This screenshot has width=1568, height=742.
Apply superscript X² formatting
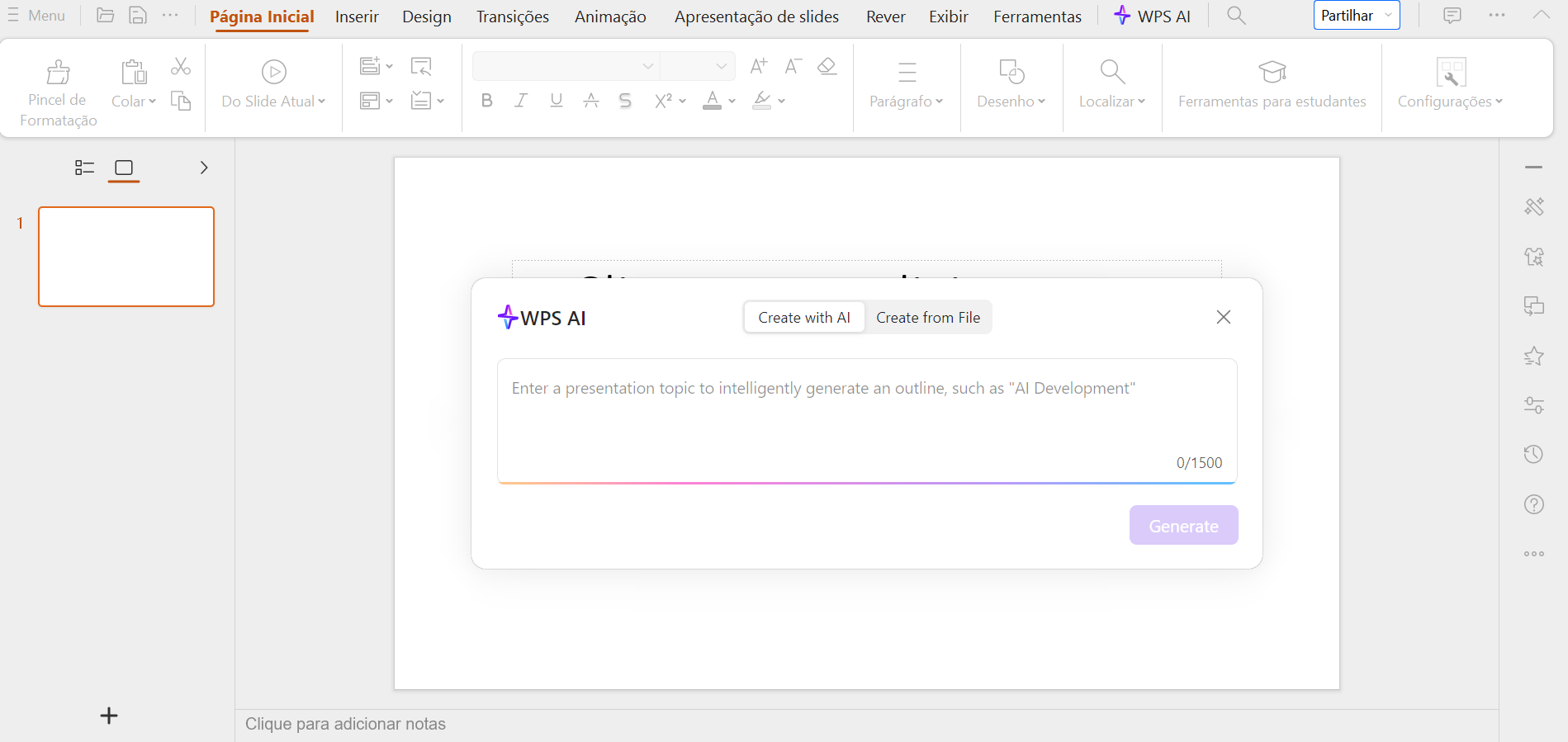[663, 101]
